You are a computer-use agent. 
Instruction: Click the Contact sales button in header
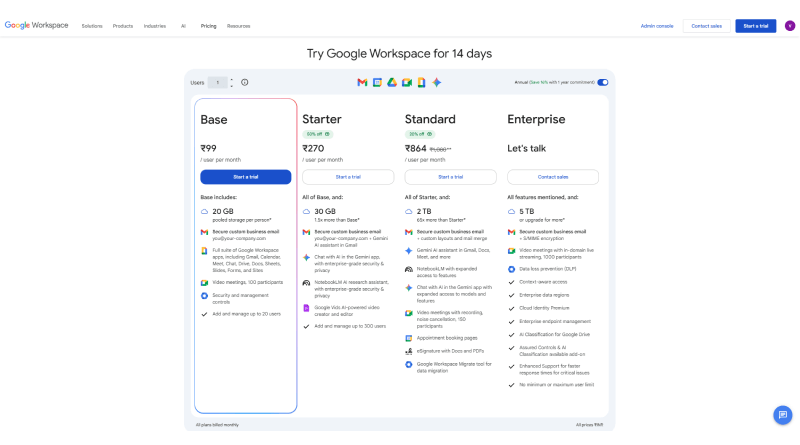[x=706, y=26]
